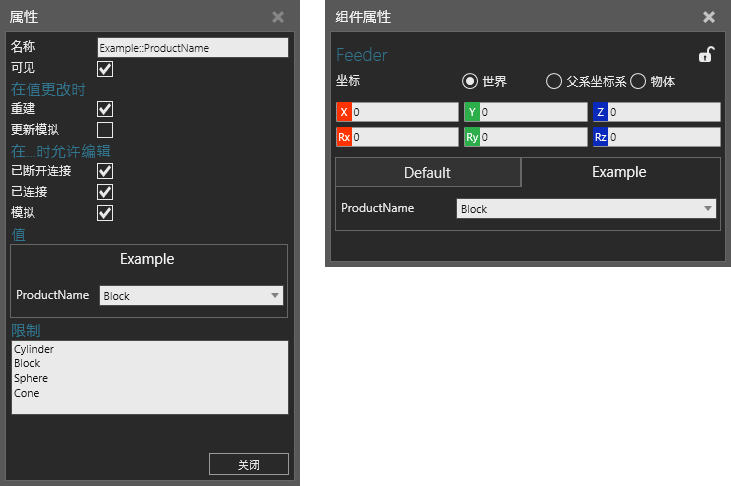The image size is (731, 486).
Task: Select the 世界 coordinate radio button
Action: tap(469, 81)
